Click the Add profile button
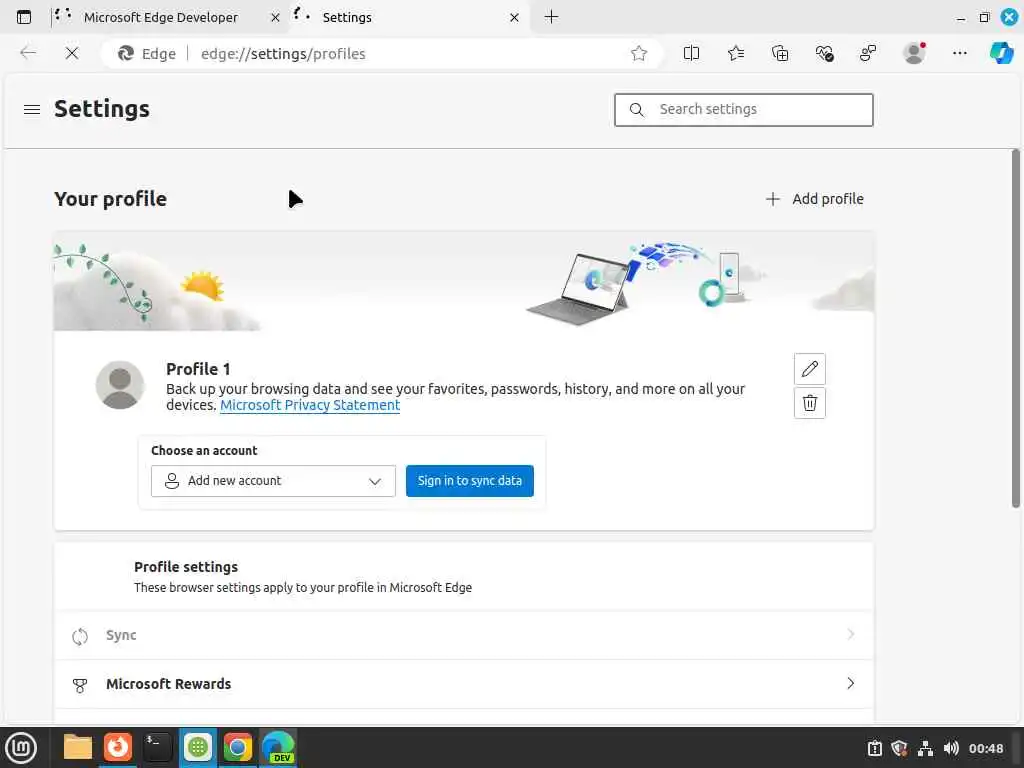This screenshot has height=768, width=1024. 815,199
